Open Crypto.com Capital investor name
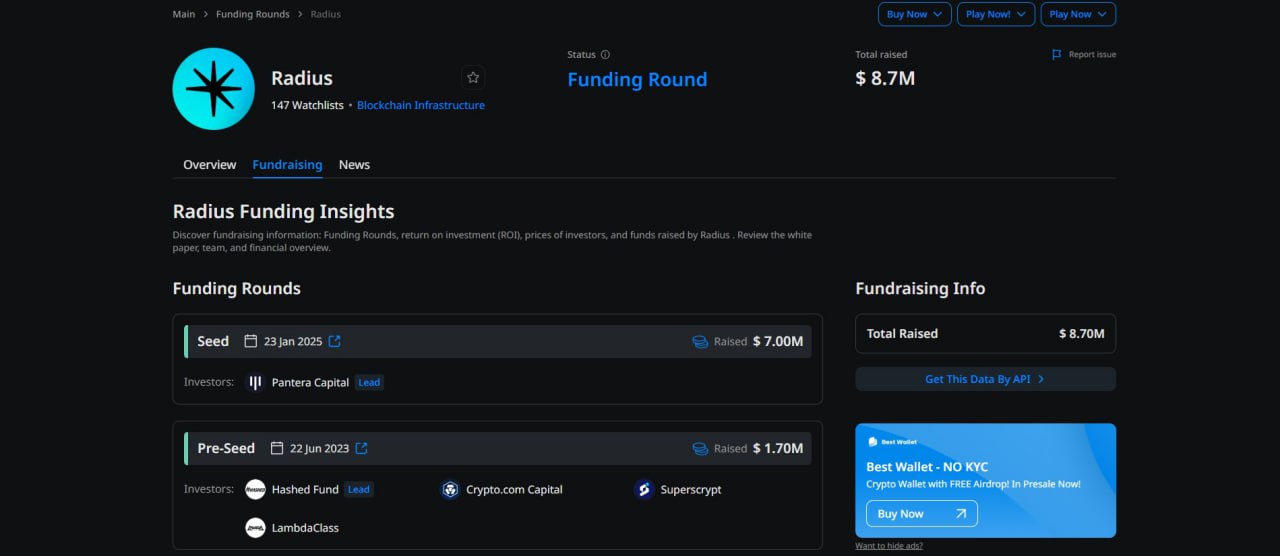Image resolution: width=1280 pixels, height=556 pixels. coord(514,489)
